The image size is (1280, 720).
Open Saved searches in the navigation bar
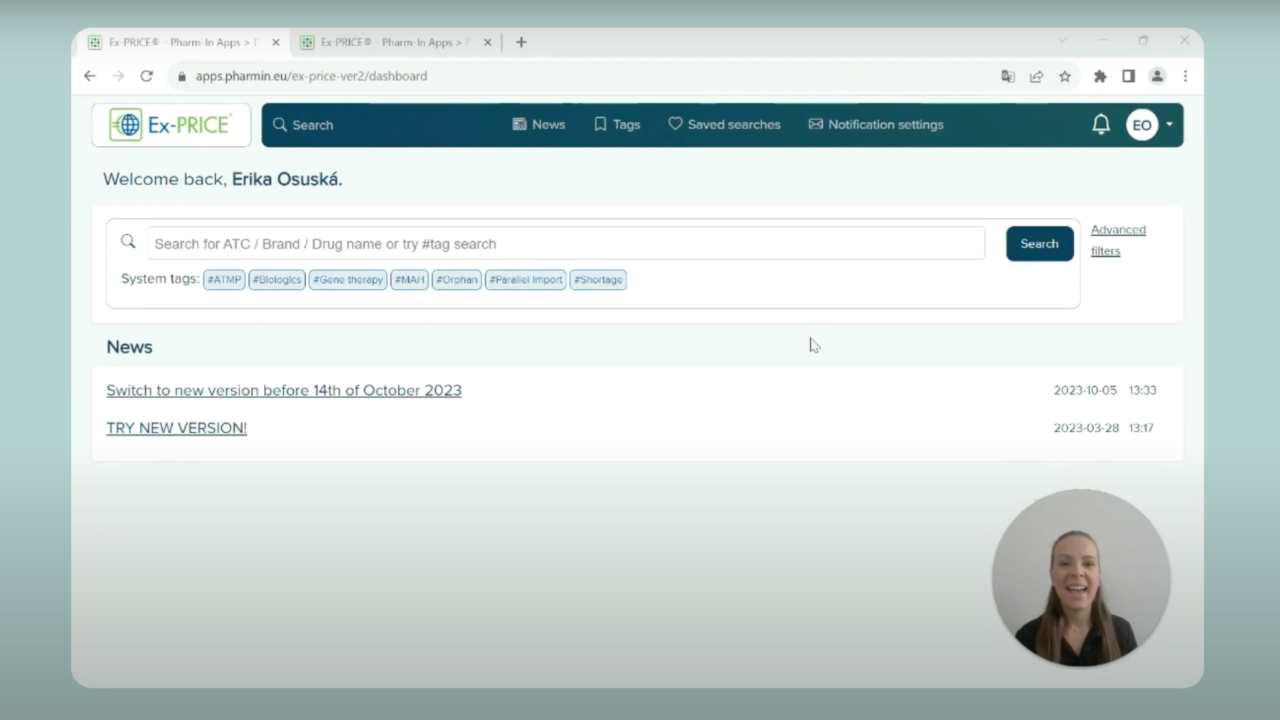[724, 125]
